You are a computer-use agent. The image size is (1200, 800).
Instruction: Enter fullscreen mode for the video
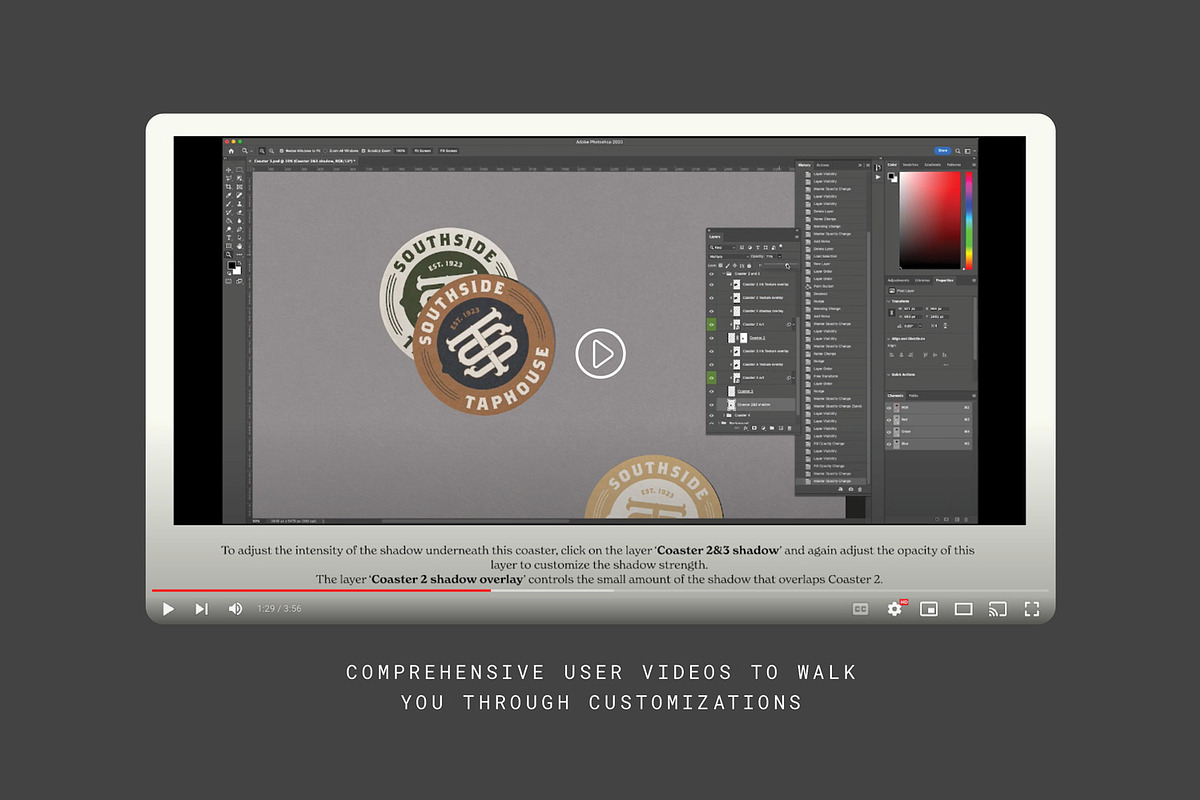pos(1031,608)
